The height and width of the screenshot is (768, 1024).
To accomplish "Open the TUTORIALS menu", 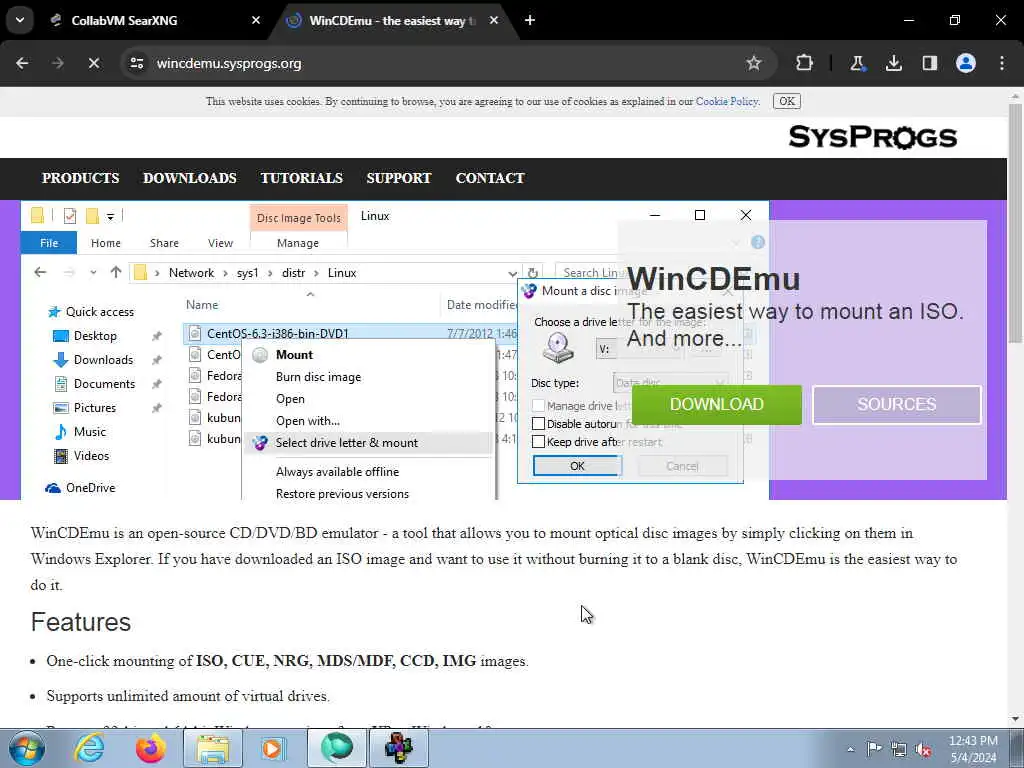I will click(301, 178).
